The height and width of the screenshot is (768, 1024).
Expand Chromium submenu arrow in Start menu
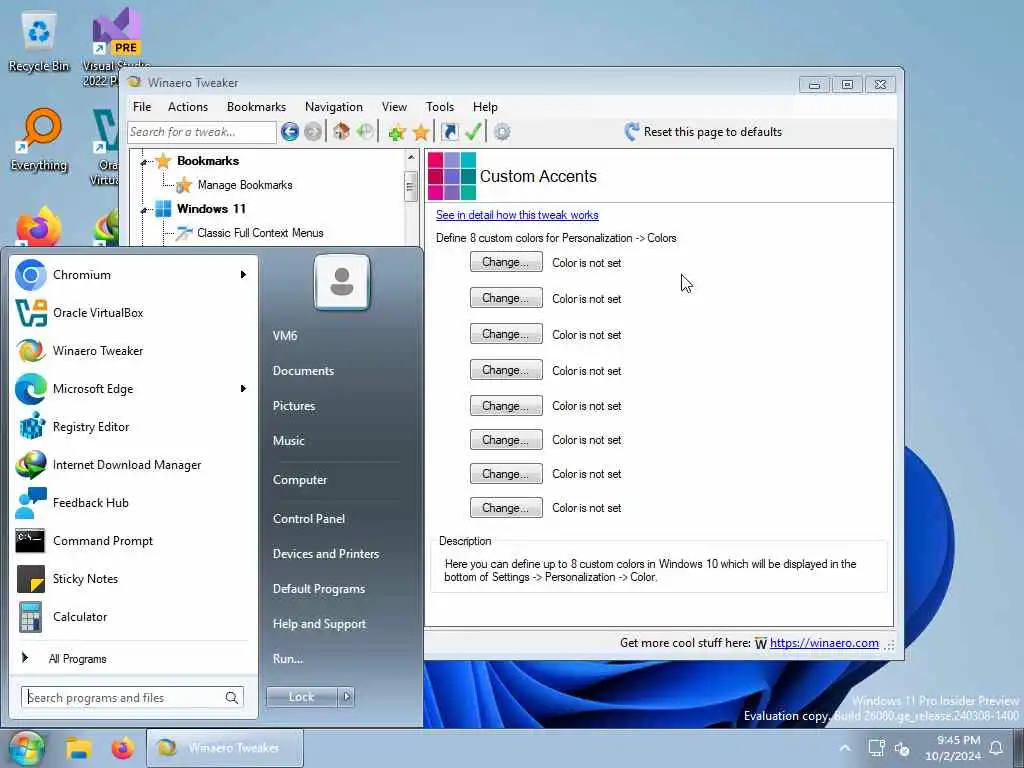(x=243, y=275)
